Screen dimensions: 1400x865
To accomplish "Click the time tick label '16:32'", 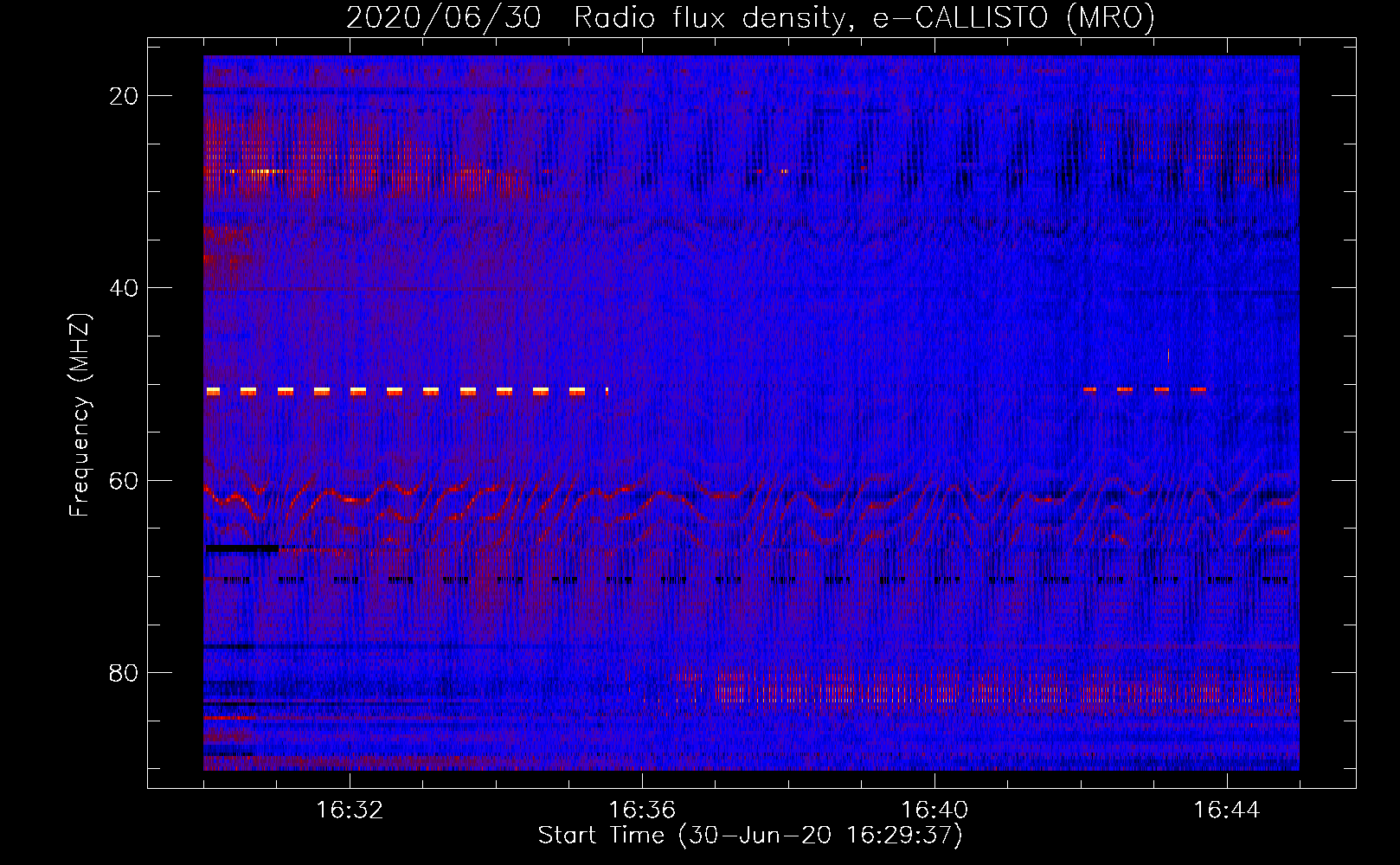I will tap(350, 811).
